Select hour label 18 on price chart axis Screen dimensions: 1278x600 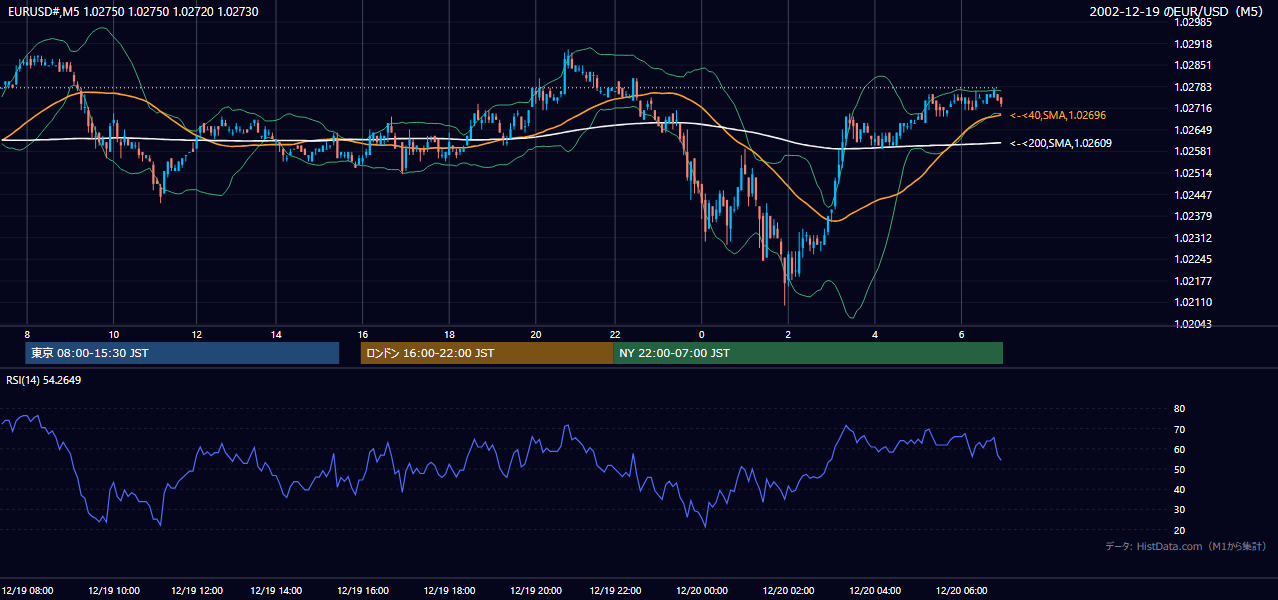pos(450,334)
